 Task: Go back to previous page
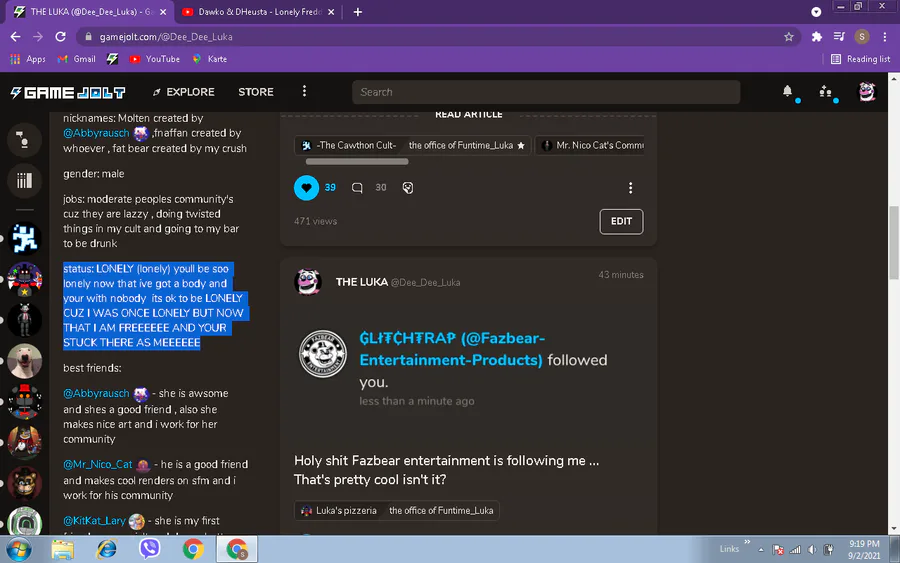point(15,37)
